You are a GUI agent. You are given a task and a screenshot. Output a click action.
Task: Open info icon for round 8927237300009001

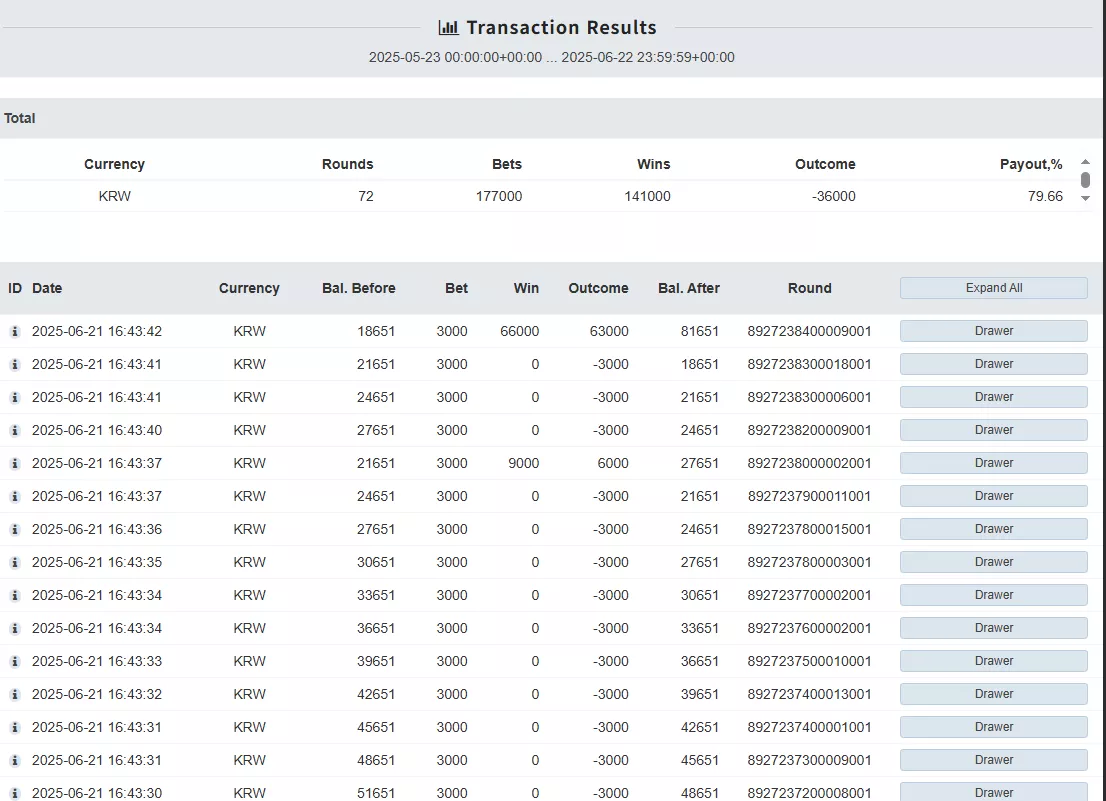pyautogui.click(x=15, y=760)
